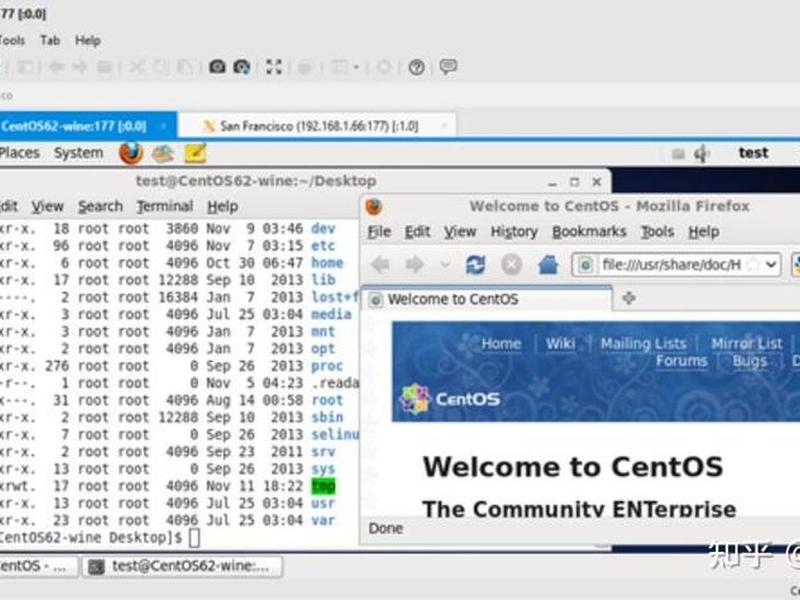The image size is (800, 600).
Task: Open the Terminal menu in terminal window
Action: (x=165, y=207)
